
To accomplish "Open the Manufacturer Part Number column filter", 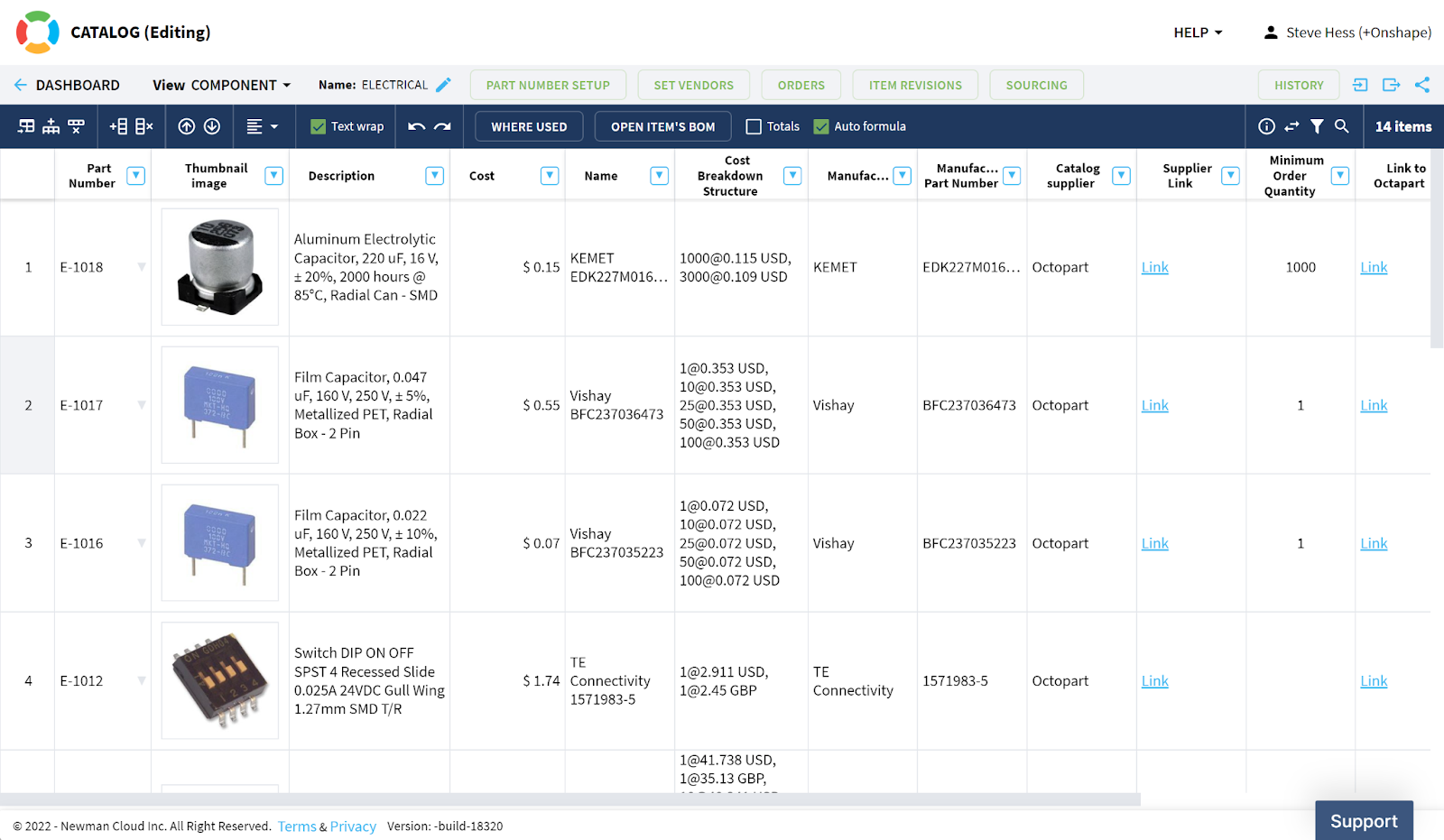I will (x=1012, y=176).
